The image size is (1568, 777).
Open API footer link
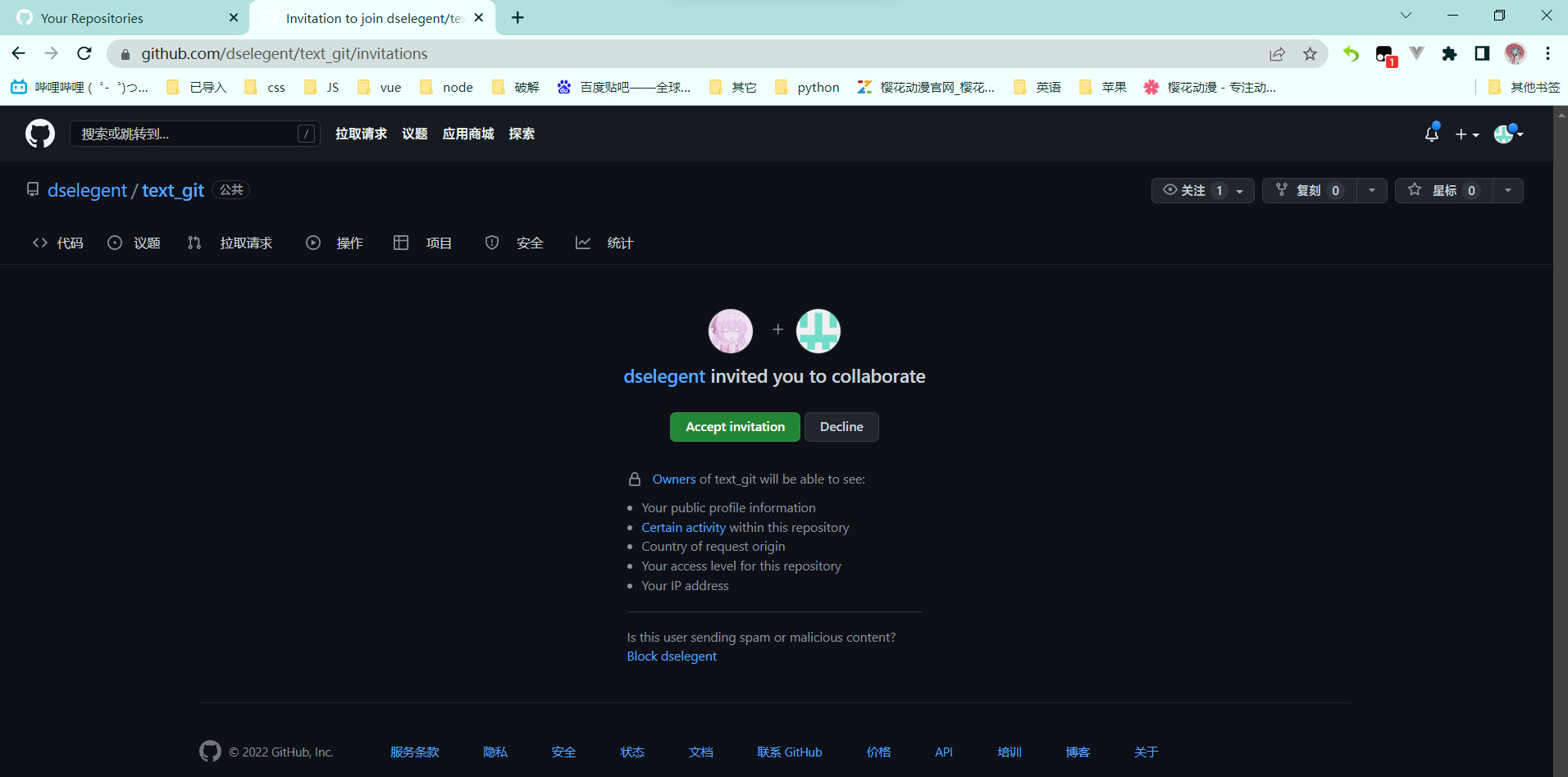(944, 752)
